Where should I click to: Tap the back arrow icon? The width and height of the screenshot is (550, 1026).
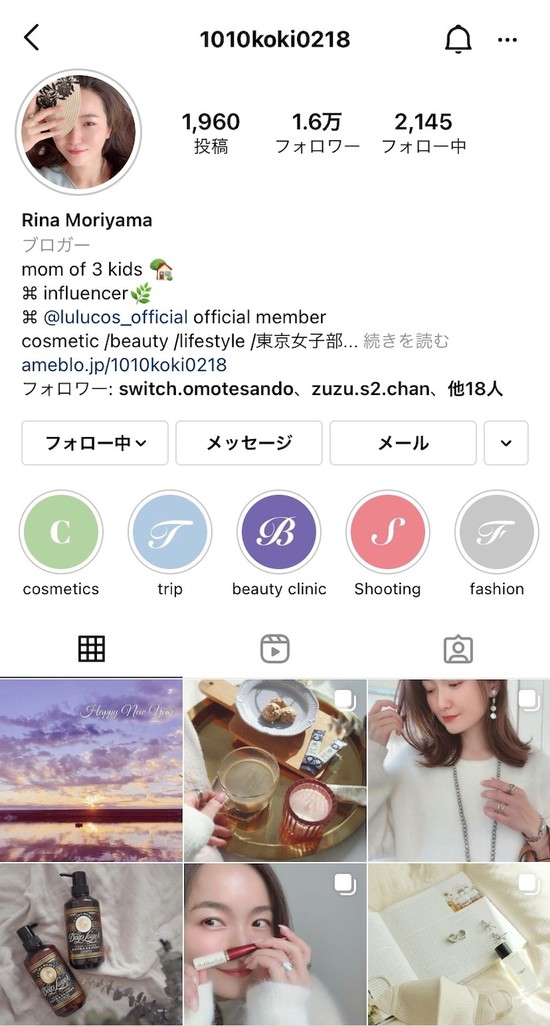[x=31, y=38]
